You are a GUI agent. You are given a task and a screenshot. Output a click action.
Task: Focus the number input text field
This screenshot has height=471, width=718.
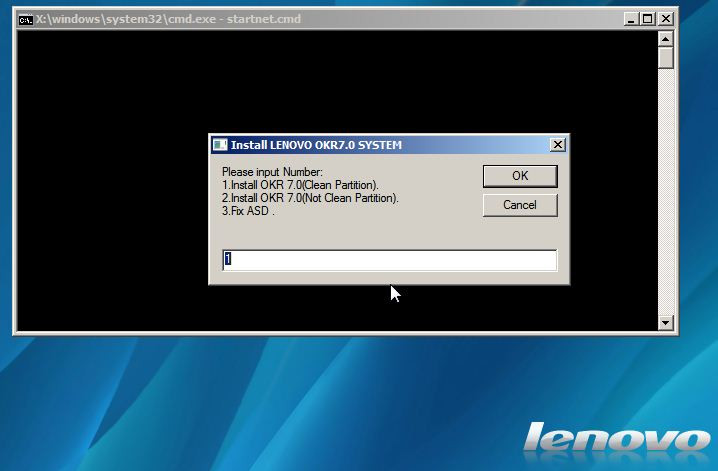point(390,260)
